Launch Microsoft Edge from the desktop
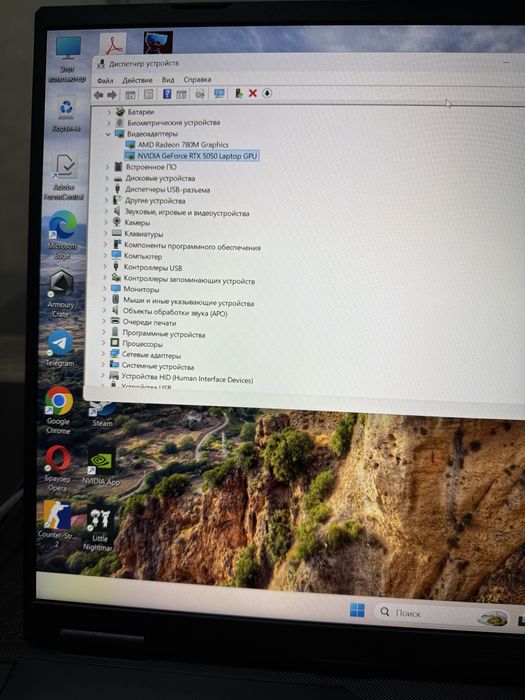Image resolution: width=525 pixels, height=700 pixels. tap(62, 234)
